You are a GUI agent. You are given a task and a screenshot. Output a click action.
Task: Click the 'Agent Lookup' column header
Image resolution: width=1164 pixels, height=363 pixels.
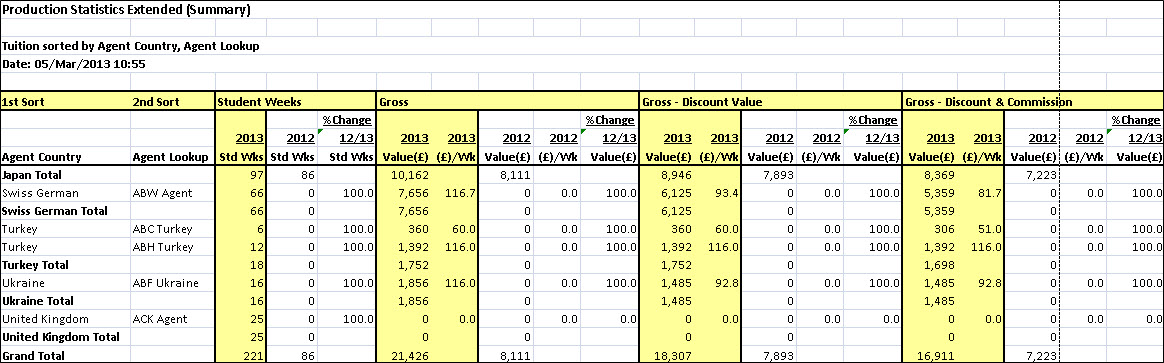(173, 157)
